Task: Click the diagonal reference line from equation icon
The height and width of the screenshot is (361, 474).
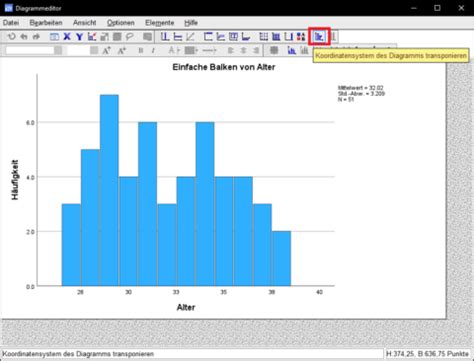Action: 190,37
